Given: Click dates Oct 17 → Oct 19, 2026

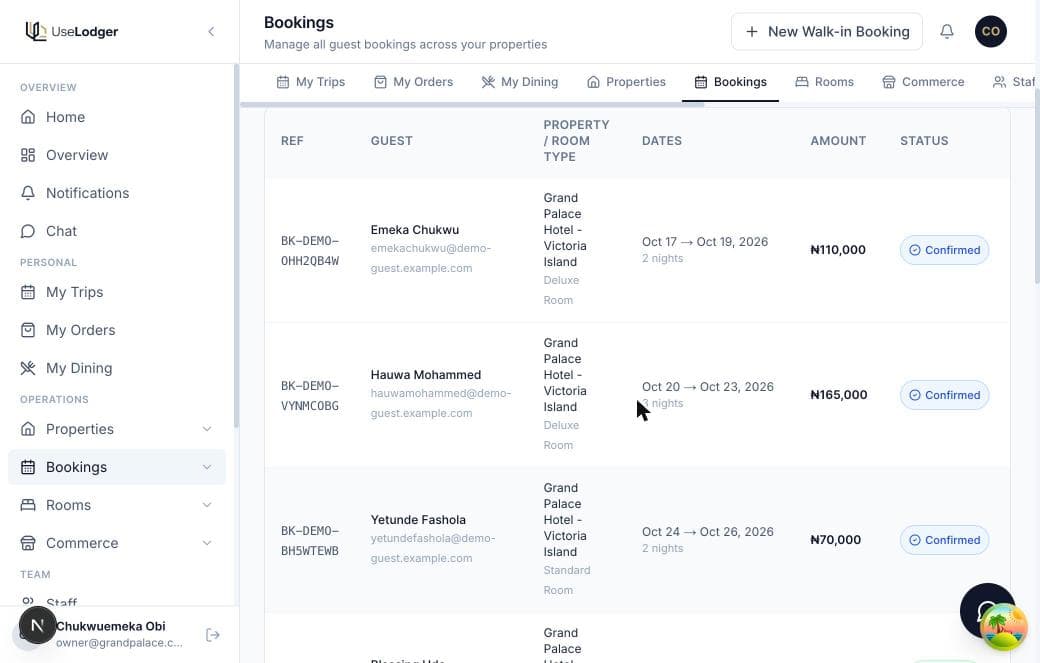Looking at the screenshot, I should pyautogui.click(x=705, y=242).
